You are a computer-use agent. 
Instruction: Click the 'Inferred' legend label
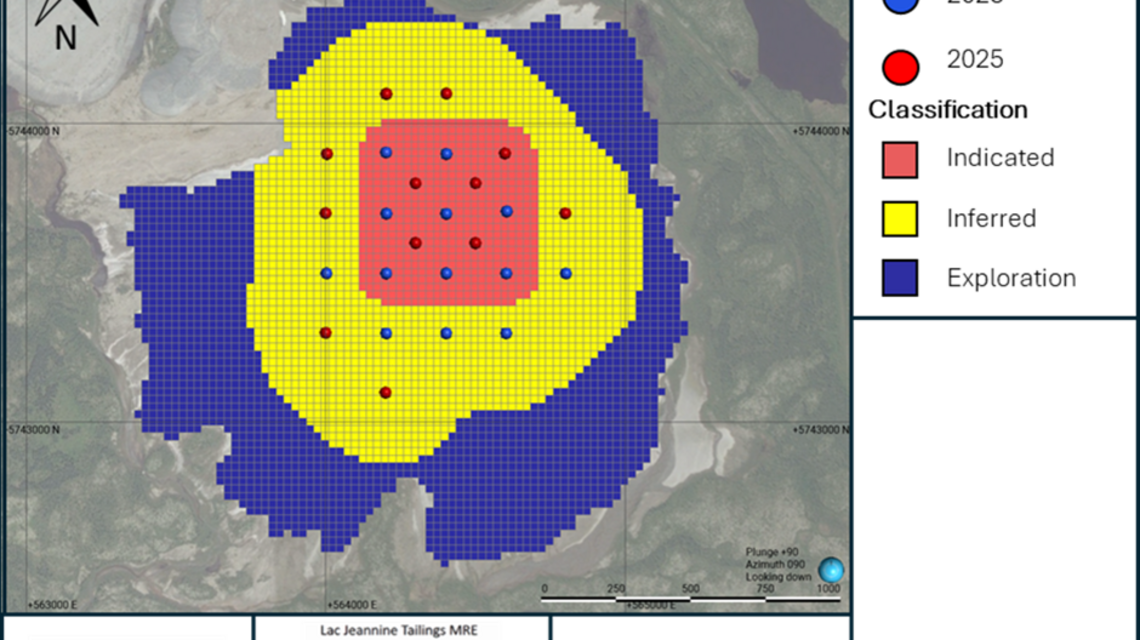tap(992, 218)
